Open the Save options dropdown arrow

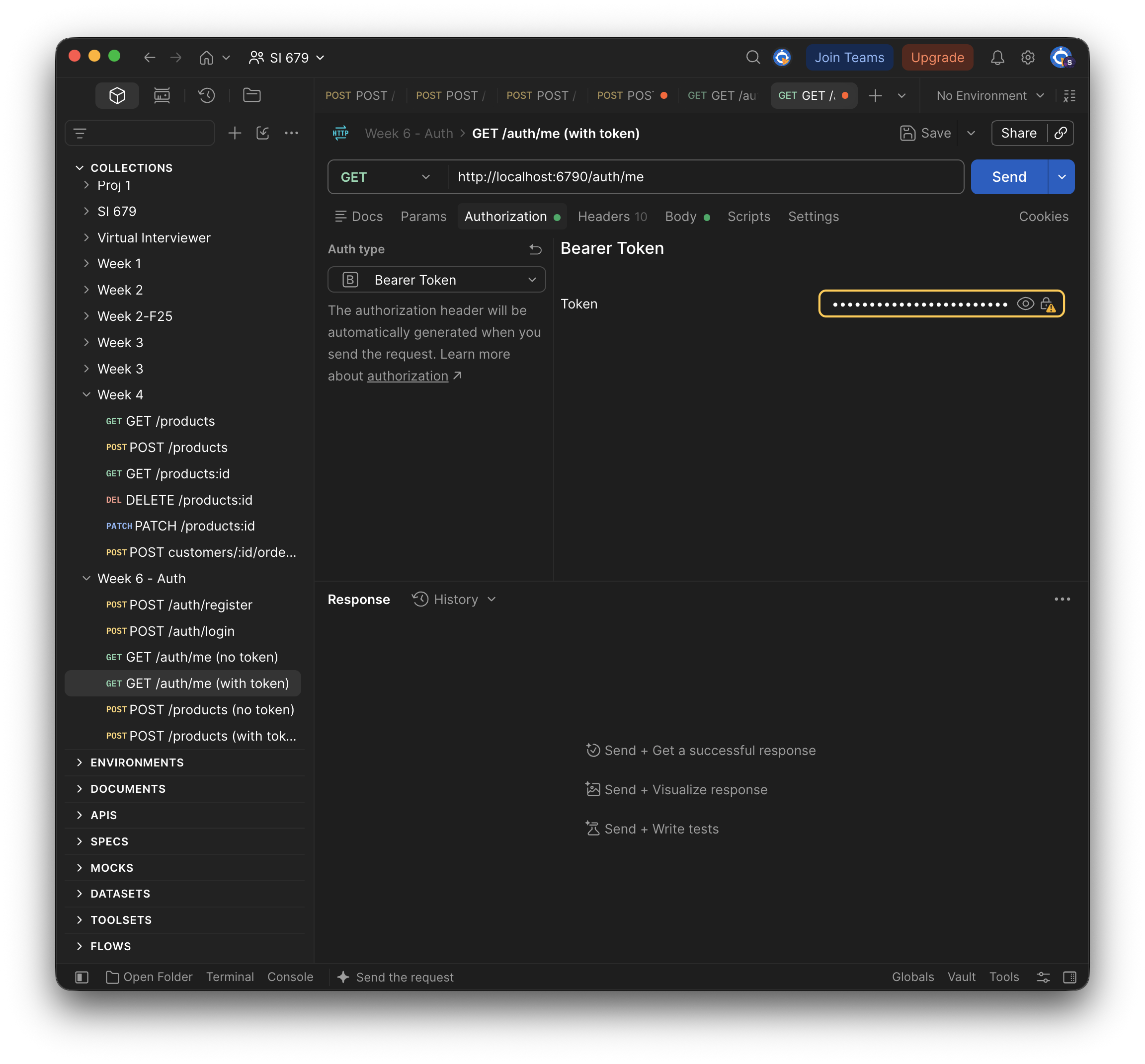[x=971, y=133]
